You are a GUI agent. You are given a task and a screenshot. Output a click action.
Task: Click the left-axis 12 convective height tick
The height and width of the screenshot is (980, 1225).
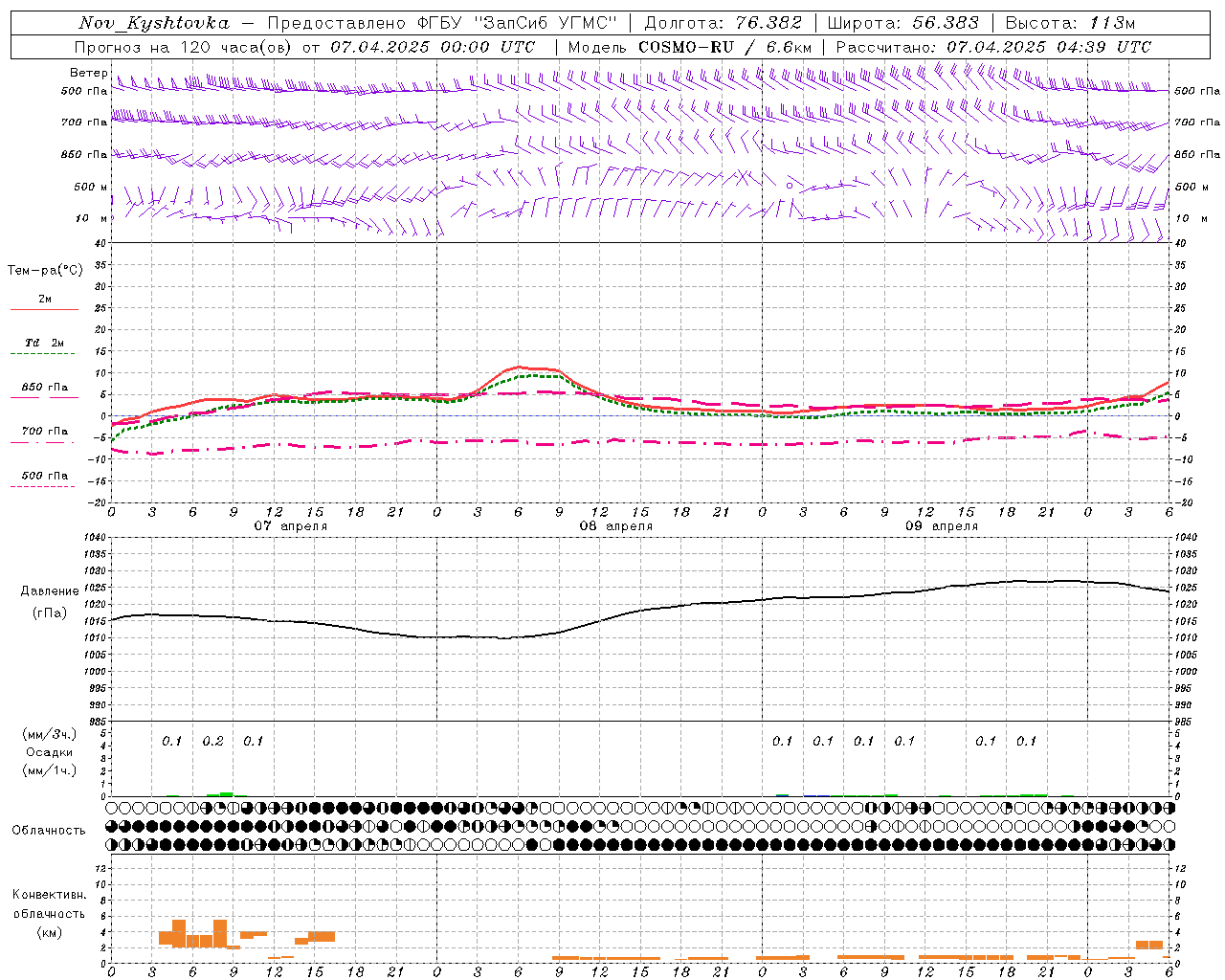coord(101,869)
